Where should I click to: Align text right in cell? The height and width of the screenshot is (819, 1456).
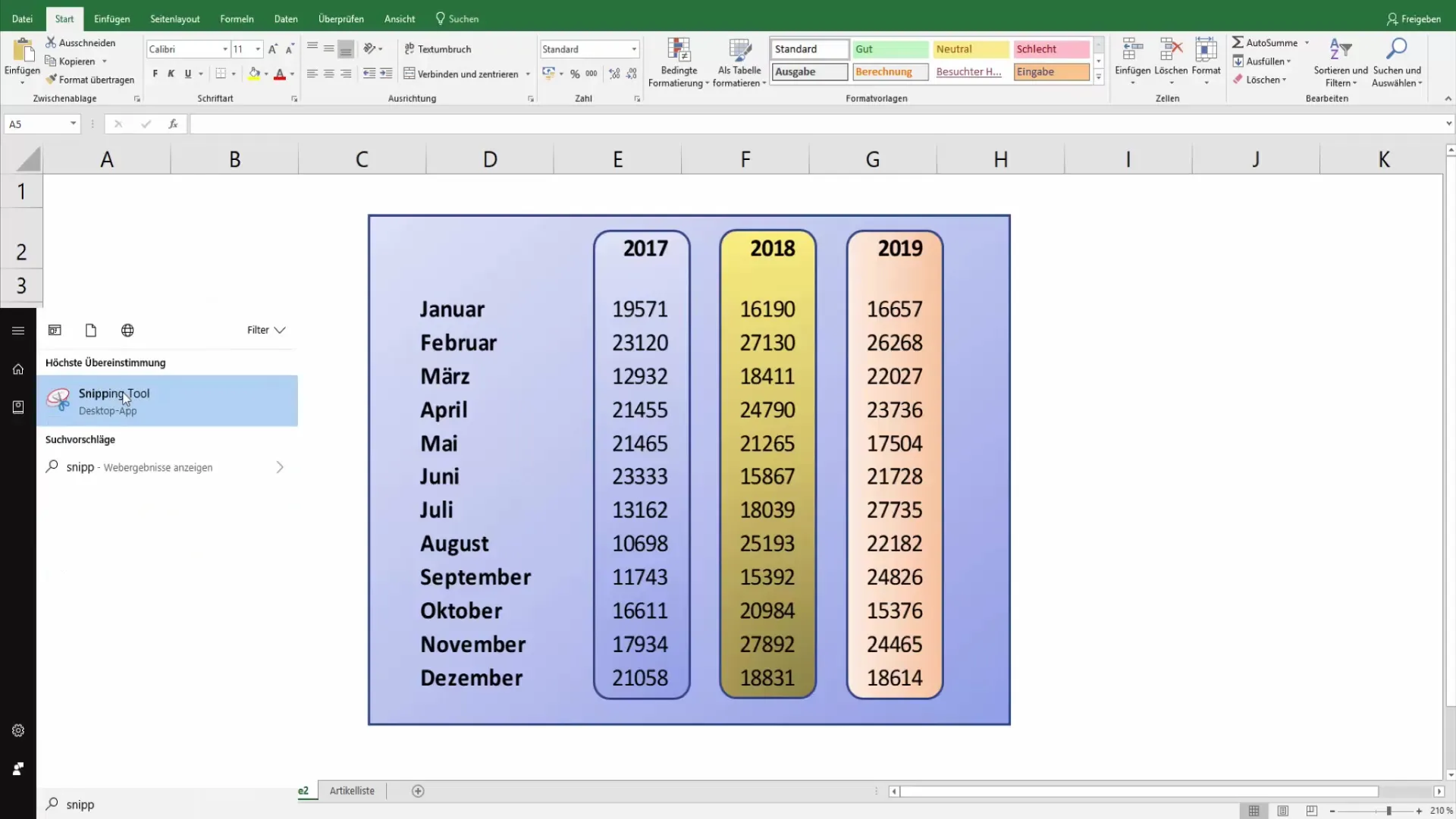(346, 74)
